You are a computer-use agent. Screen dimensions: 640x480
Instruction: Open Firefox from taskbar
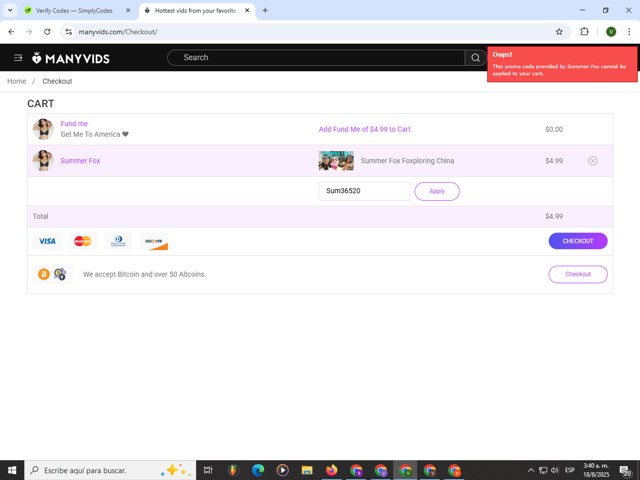coord(331,470)
